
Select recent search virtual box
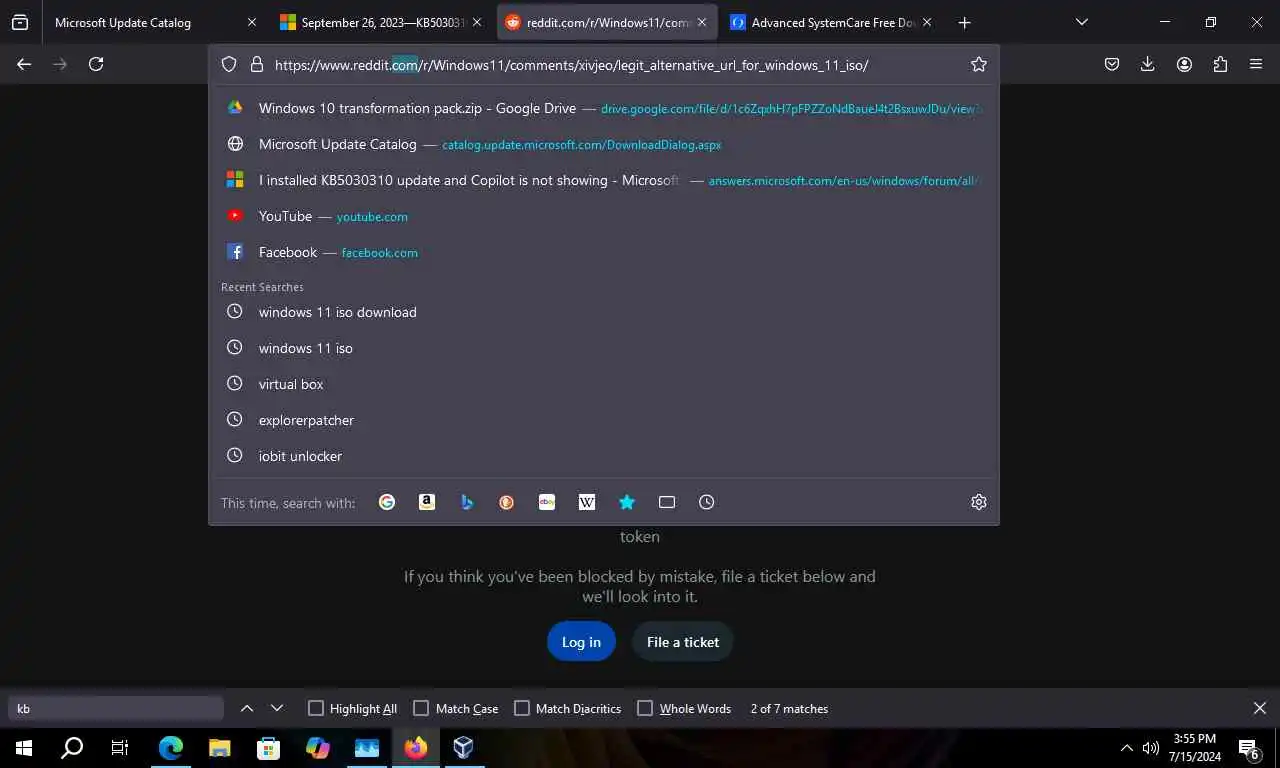604,384
